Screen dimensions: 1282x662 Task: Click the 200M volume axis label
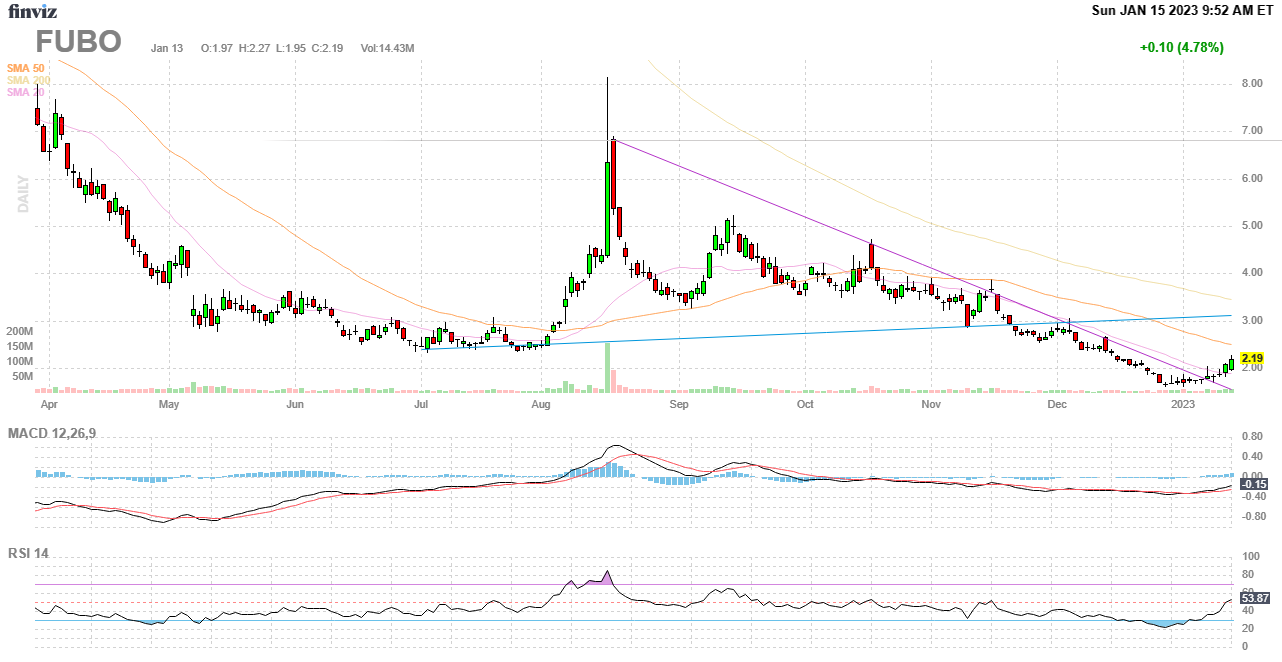(20, 331)
